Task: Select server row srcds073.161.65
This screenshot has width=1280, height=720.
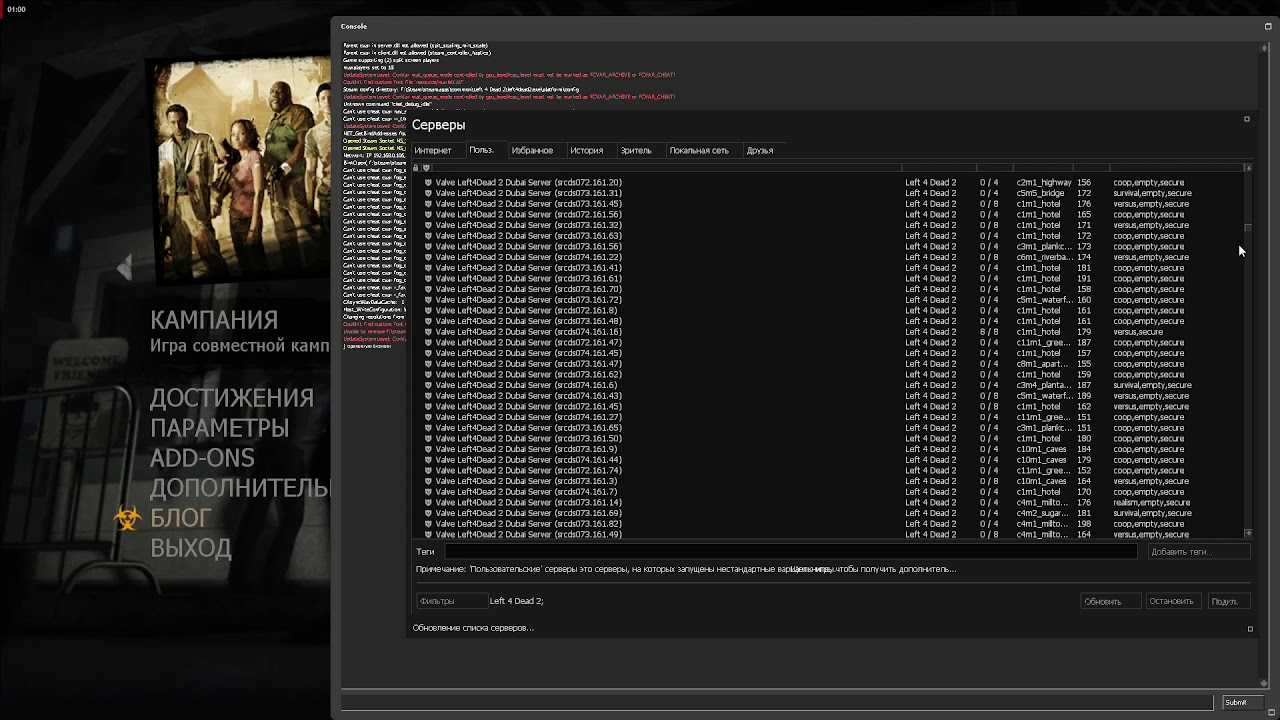Action: [x=830, y=428]
